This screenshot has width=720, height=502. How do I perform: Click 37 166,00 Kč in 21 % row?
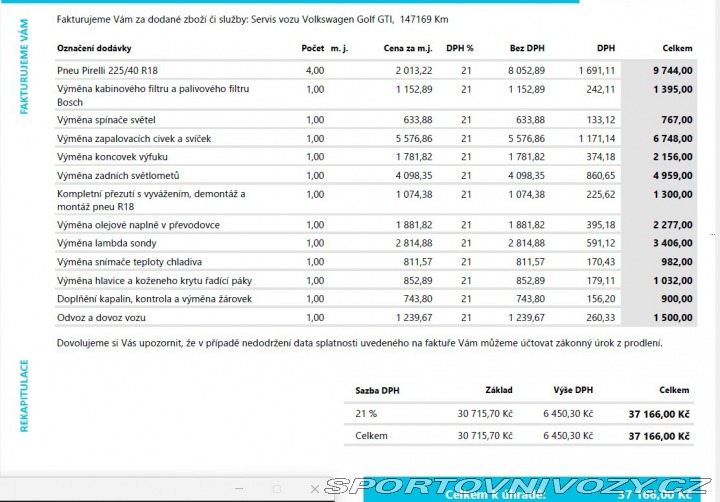tap(659, 414)
